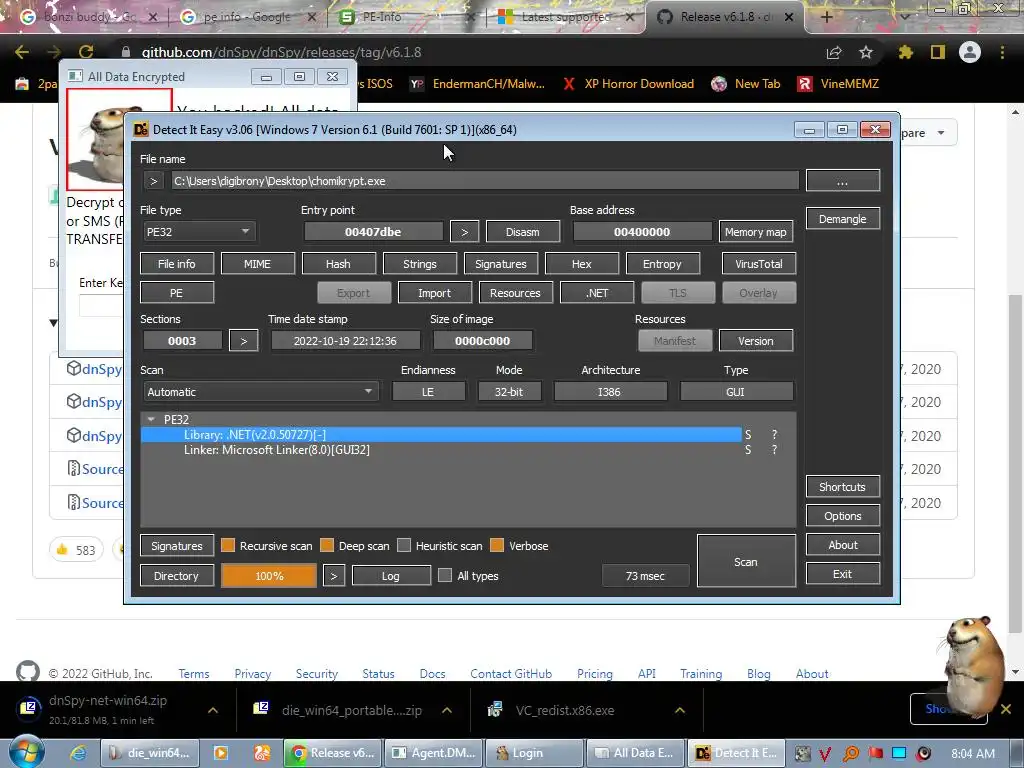
Task: Browse for a file with the ... button
Action: [x=842, y=181]
